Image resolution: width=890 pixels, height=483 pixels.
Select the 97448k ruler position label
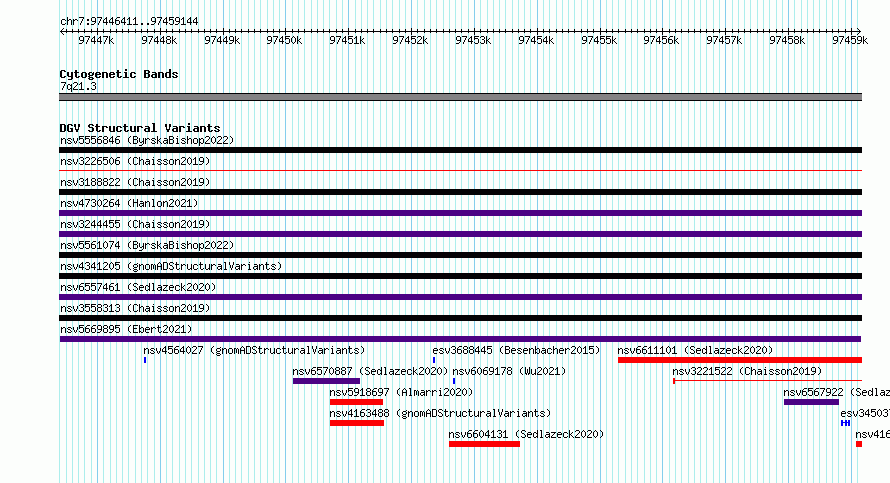(159, 40)
